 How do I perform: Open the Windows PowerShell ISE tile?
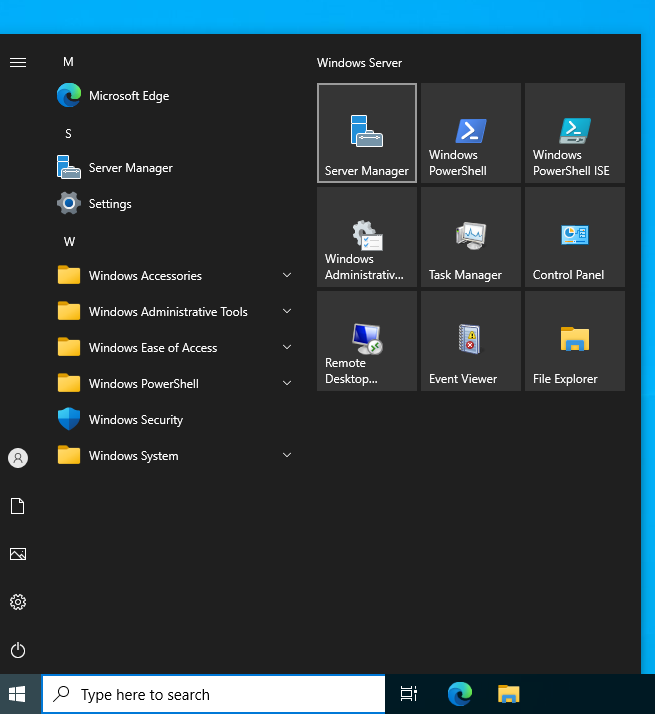(575, 133)
